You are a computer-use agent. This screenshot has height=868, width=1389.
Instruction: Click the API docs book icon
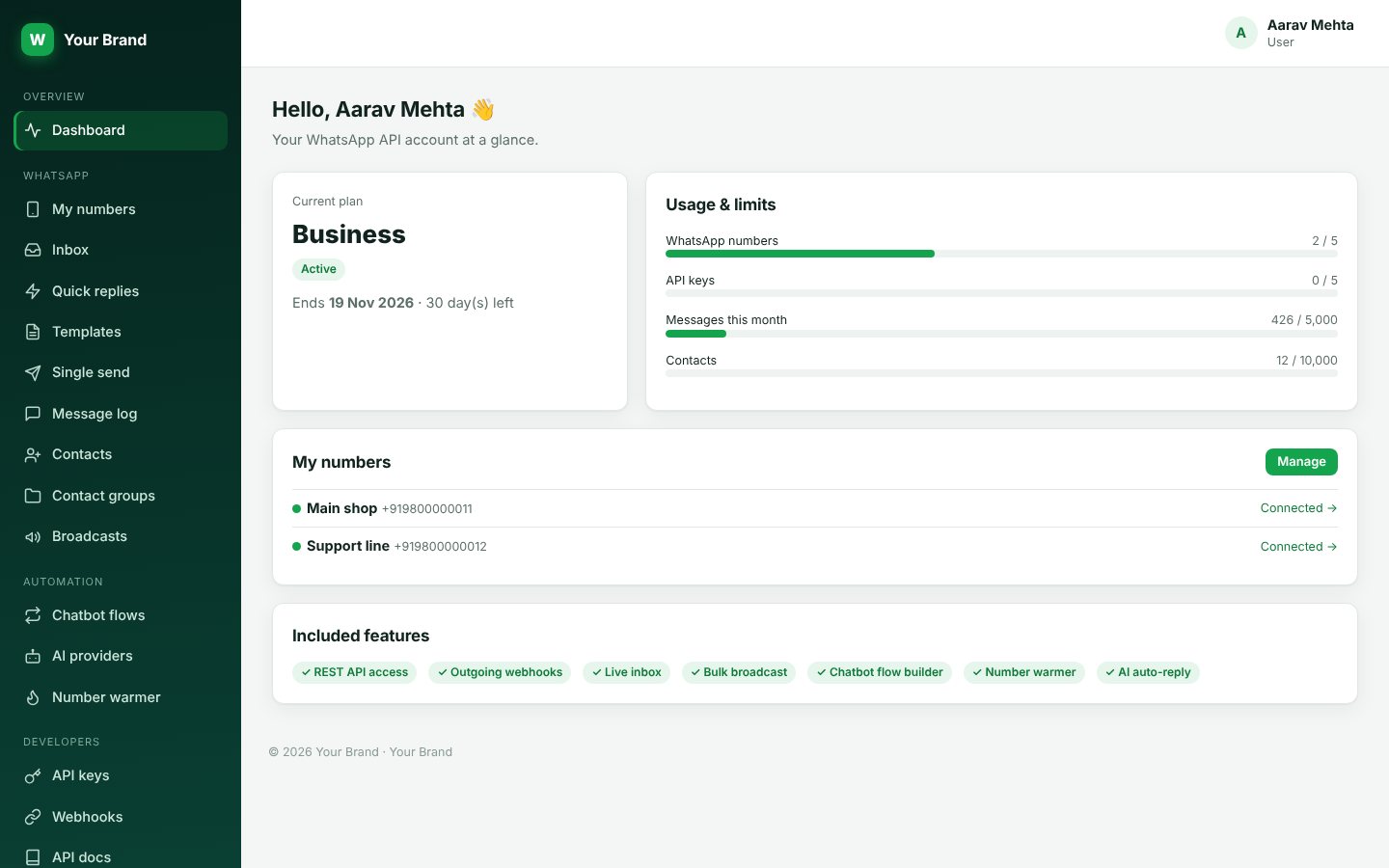33,857
